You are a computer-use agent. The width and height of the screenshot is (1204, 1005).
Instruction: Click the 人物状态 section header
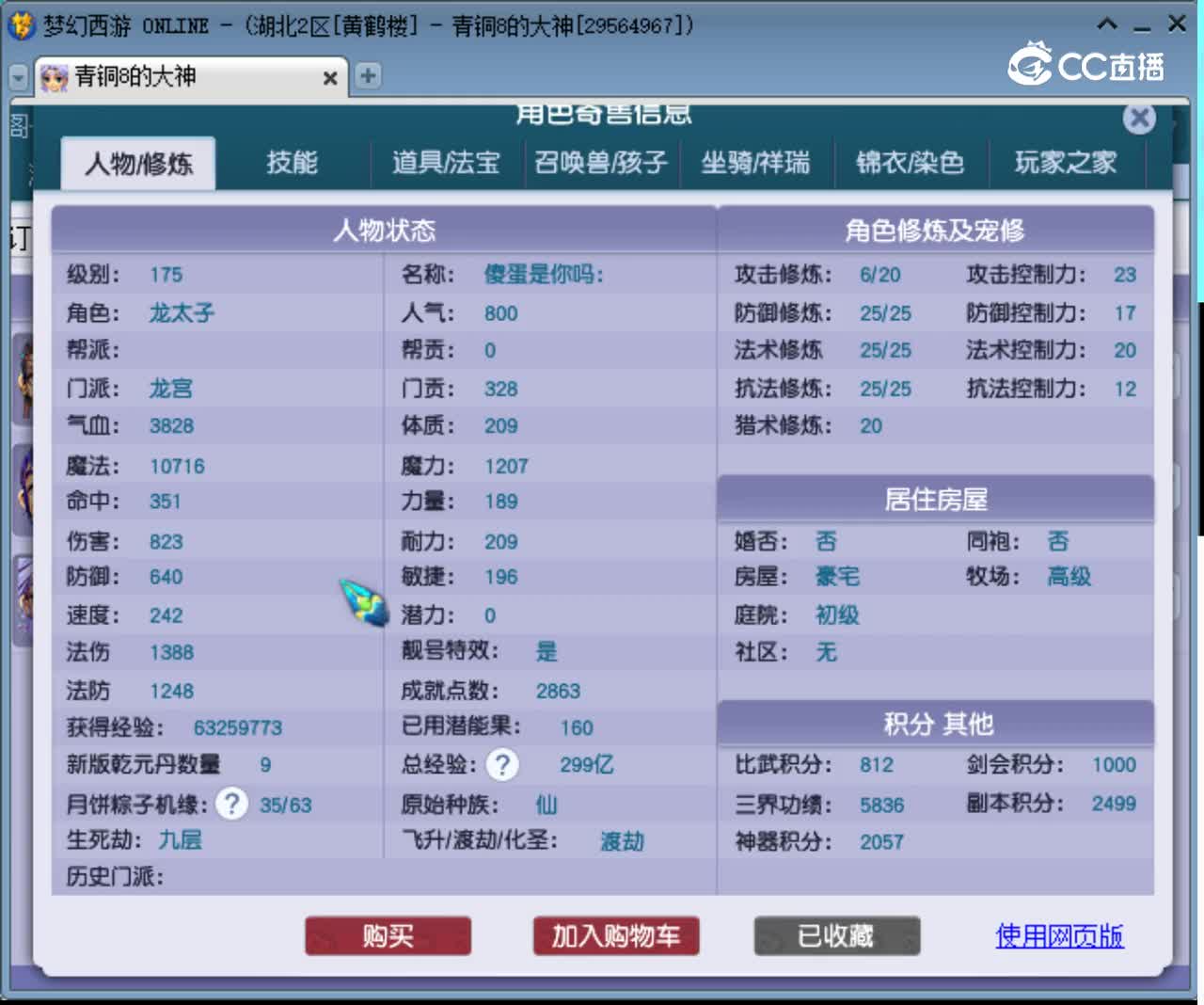click(384, 231)
